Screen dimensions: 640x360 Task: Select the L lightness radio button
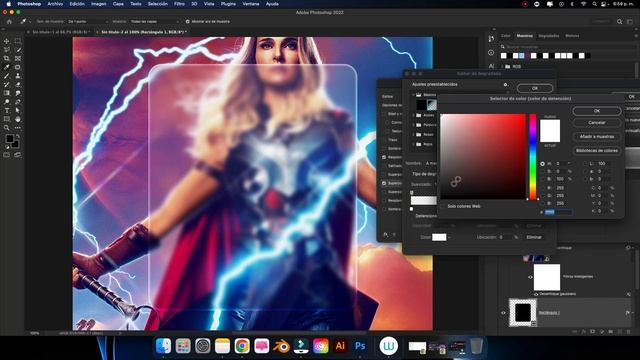(585, 164)
